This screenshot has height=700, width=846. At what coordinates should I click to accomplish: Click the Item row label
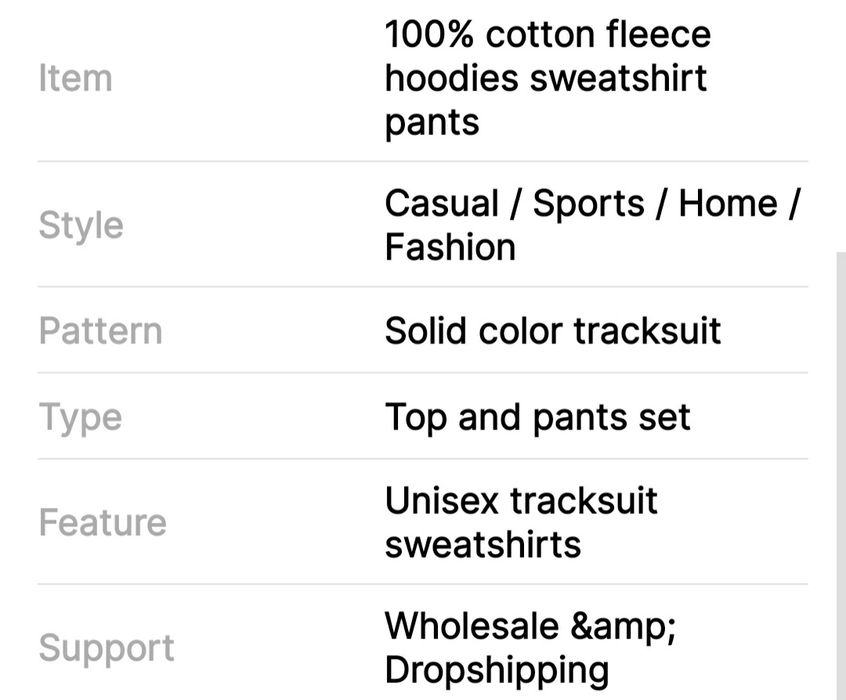click(x=75, y=78)
